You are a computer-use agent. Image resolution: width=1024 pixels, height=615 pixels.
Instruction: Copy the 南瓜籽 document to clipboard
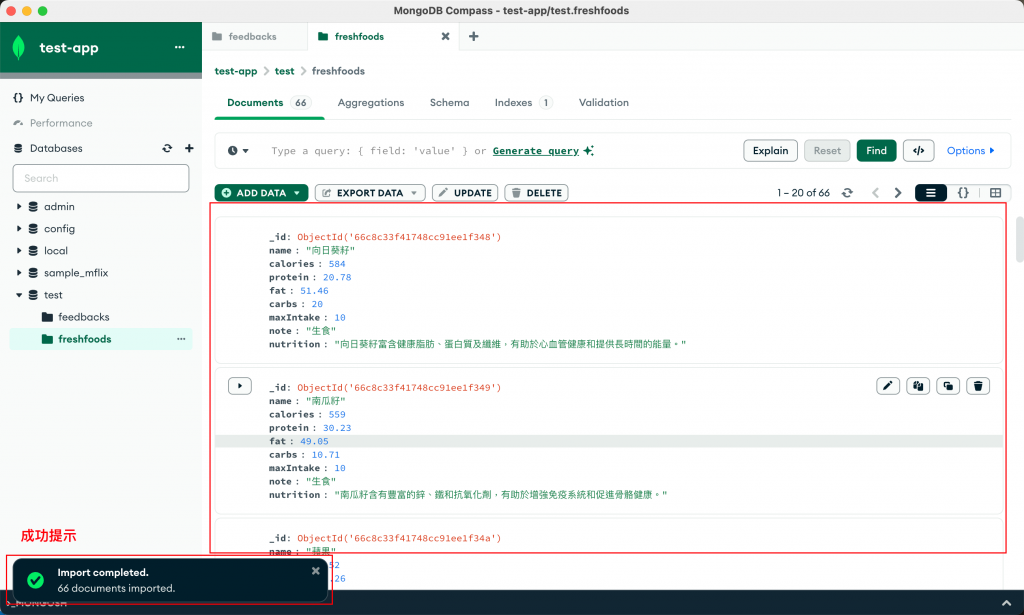[918, 386]
